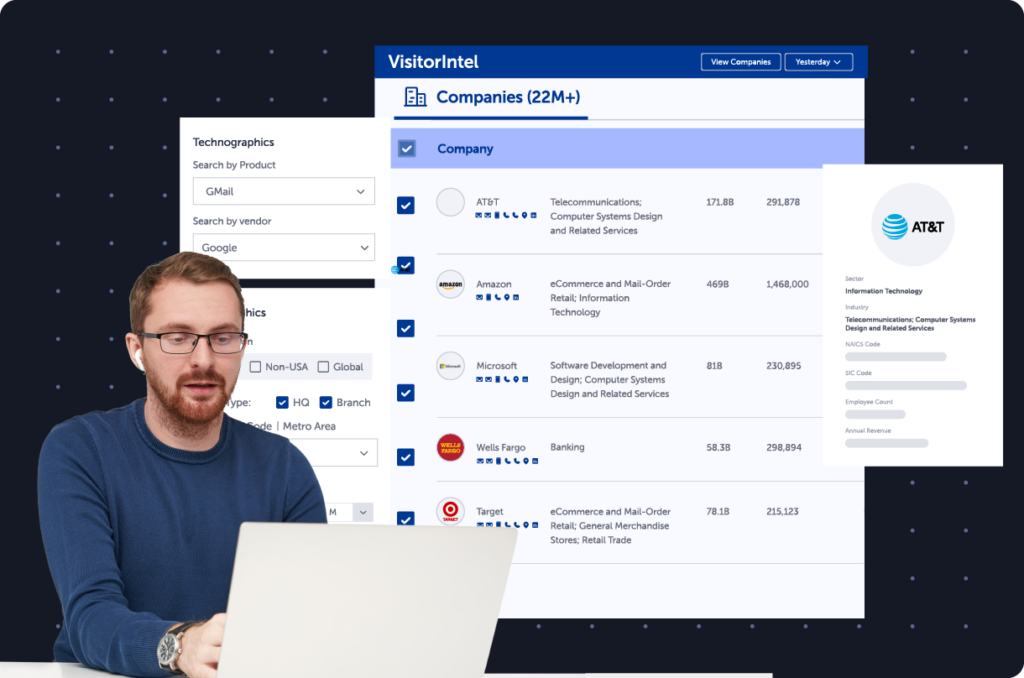Click the empty logo circle in AT&T row
Image resolution: width=1024 pixels, height=678 pixels.
450,202
